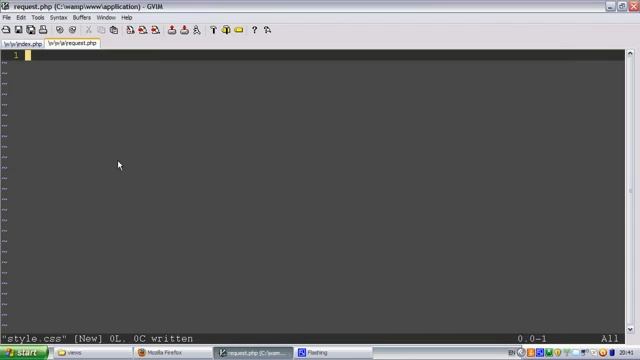Switch to the index.php tab

coord(23,44)
